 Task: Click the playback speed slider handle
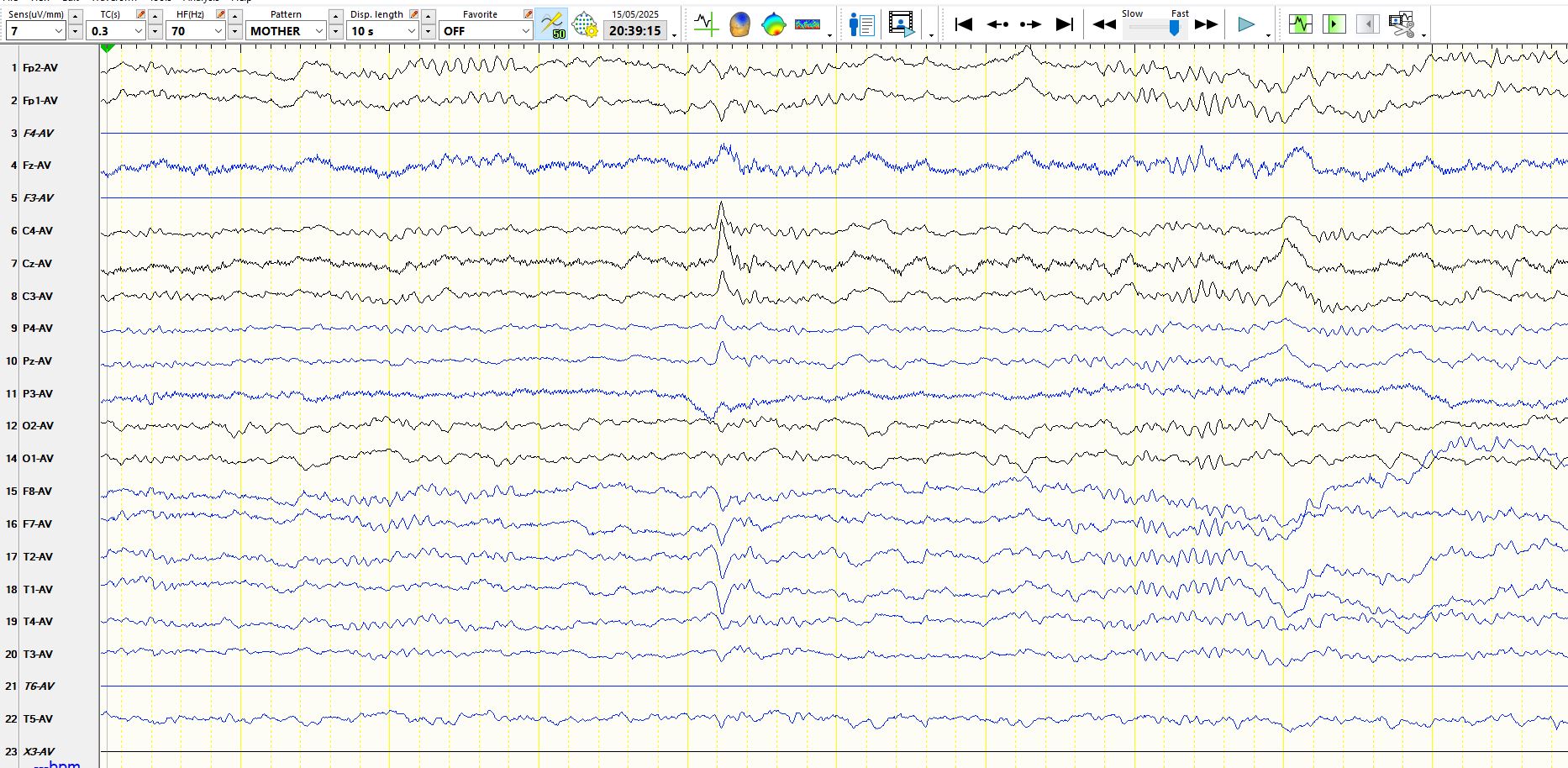1174,29
